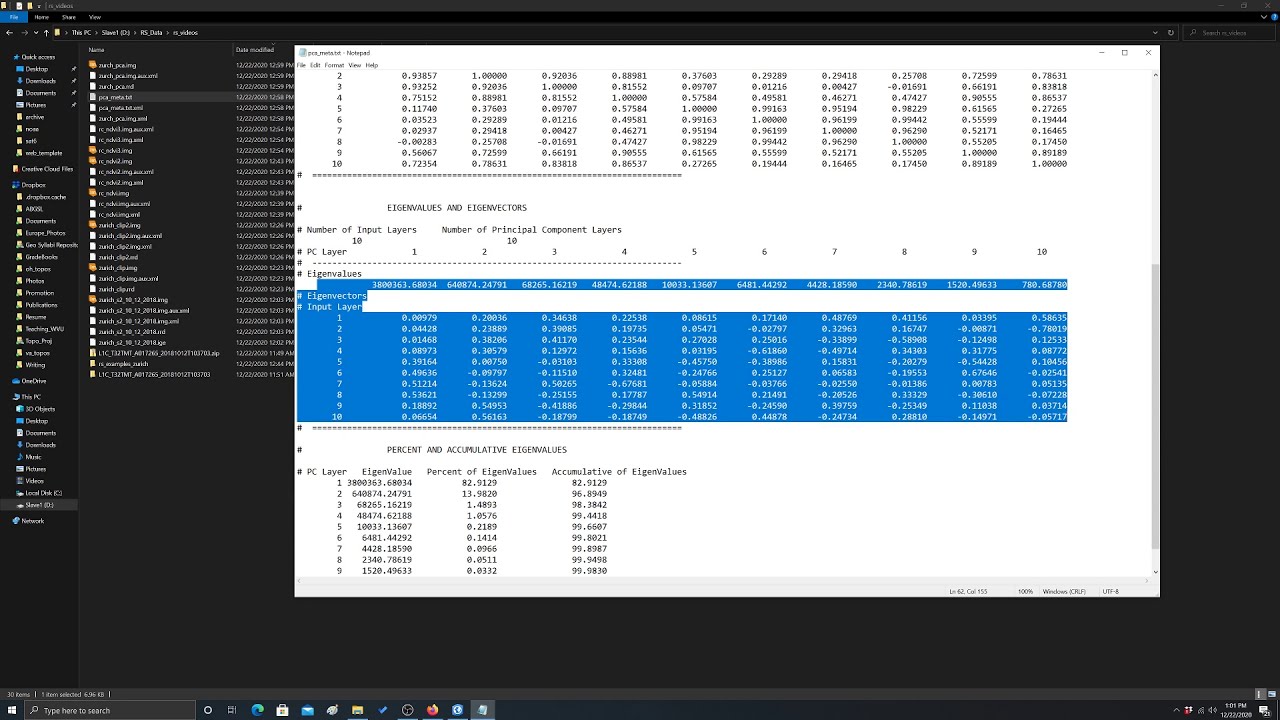1280x720 pixels.
Task: Open the Notepad File menu
Action: [x=301, y=65]
